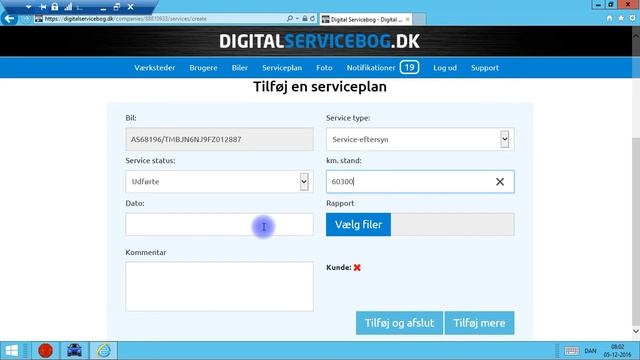Click the browser address bar URL
This screenshot has height=360, width=640.
tap(125, 19)
